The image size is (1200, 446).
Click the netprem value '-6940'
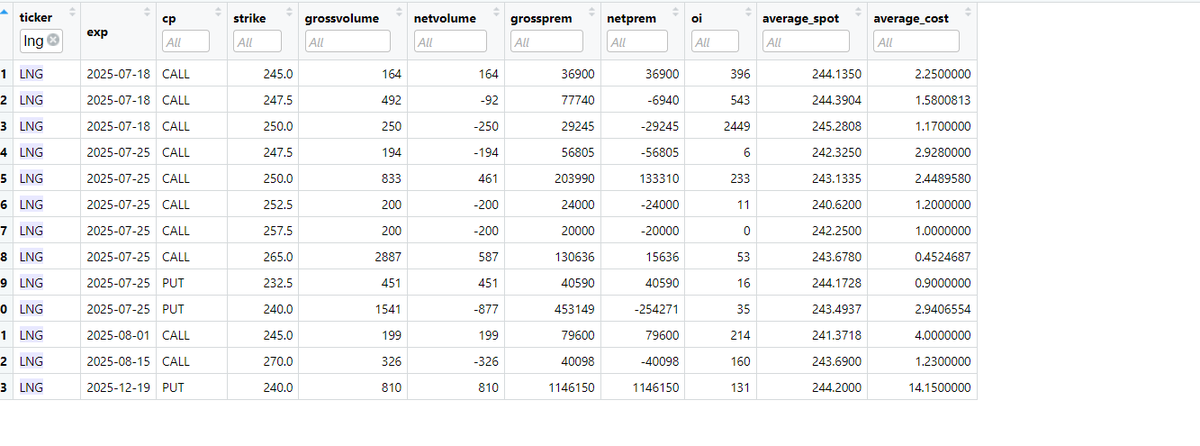pyautogui.click(x=661, y=100)
